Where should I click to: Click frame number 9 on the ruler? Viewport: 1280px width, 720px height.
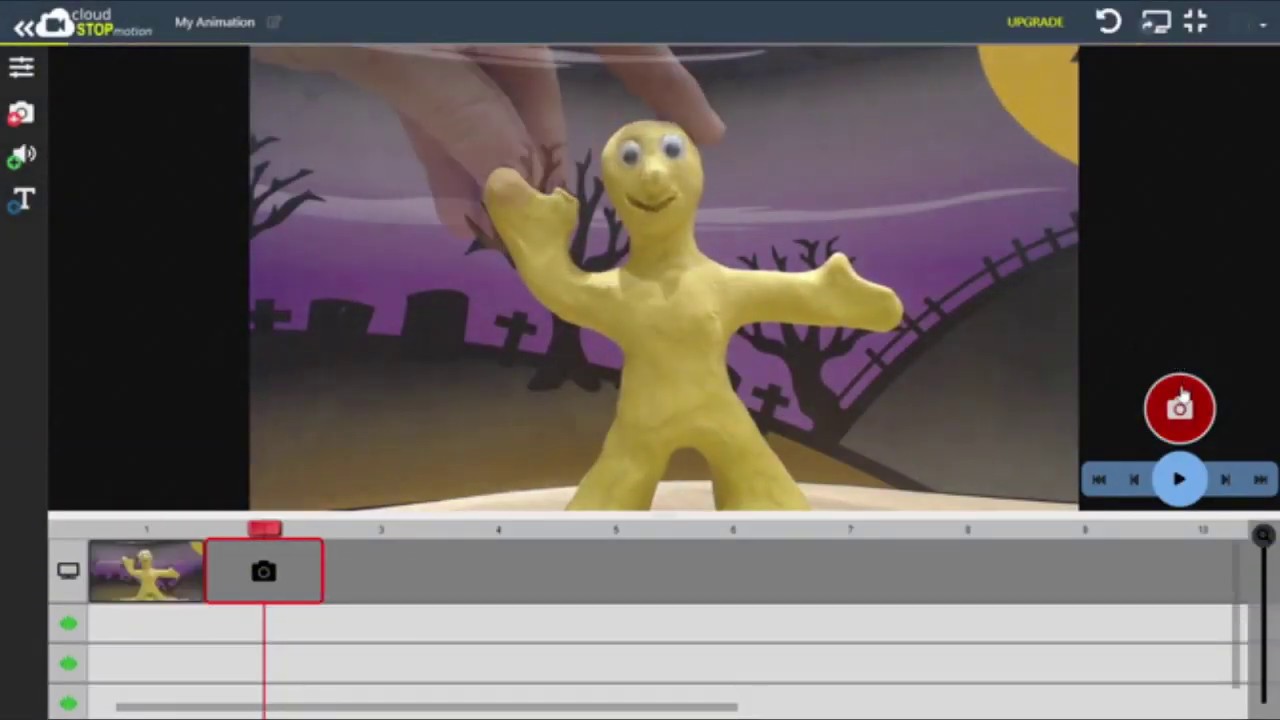click(1085, 530)
